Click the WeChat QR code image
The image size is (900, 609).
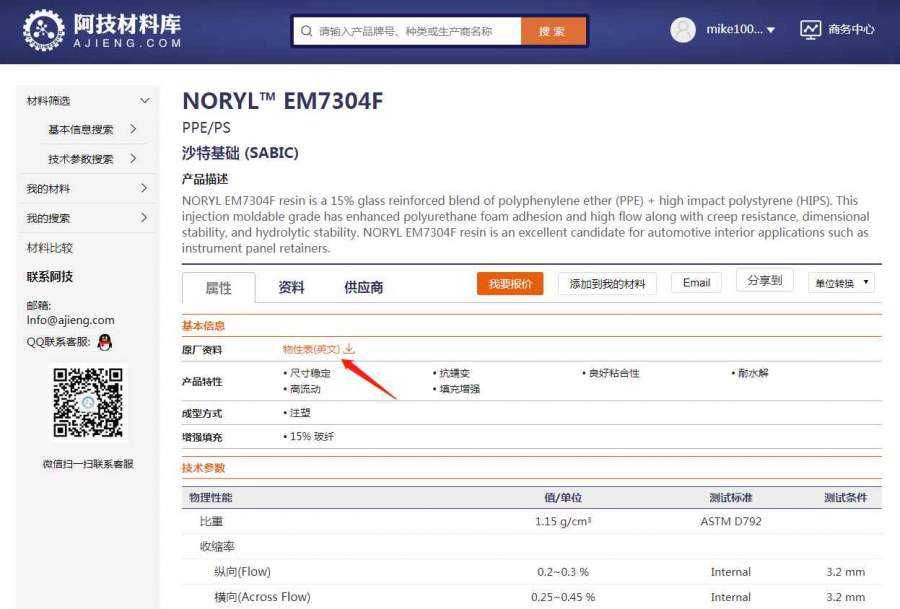pyautogui.click(x=88, y=402)
